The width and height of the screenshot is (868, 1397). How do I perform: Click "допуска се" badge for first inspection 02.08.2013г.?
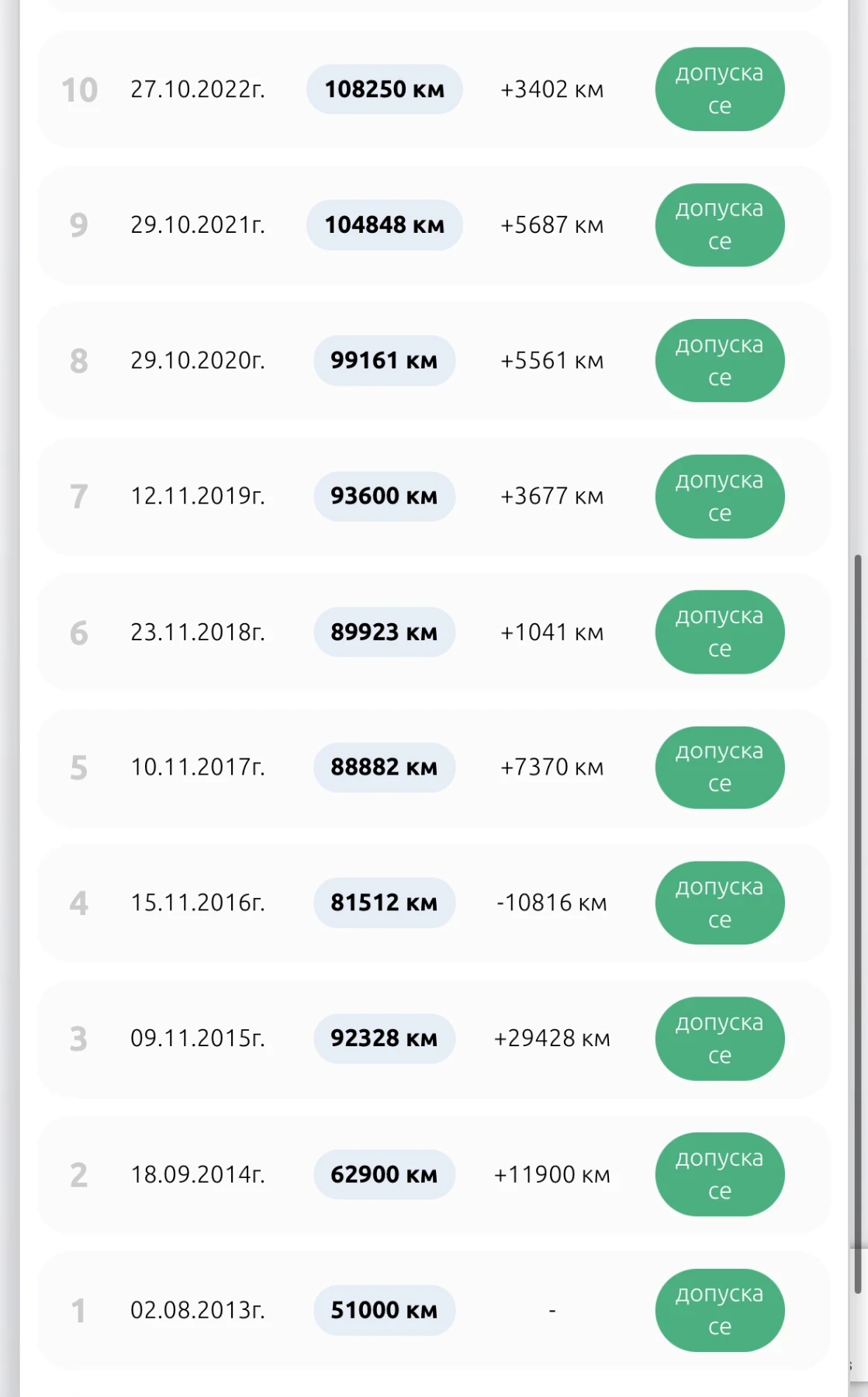[x=719, y=1310]
